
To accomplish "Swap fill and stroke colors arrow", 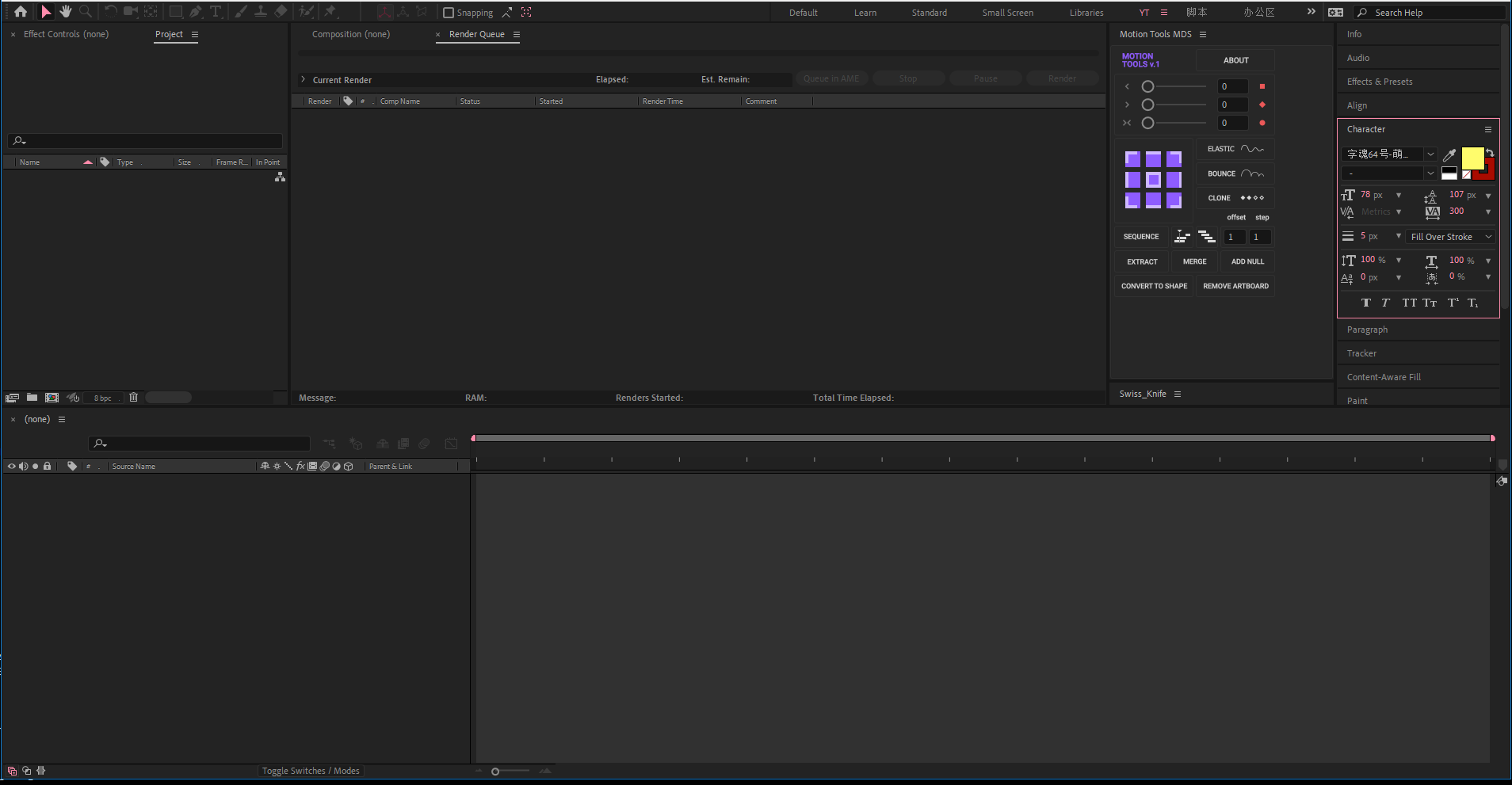I will click(1490, 152).
